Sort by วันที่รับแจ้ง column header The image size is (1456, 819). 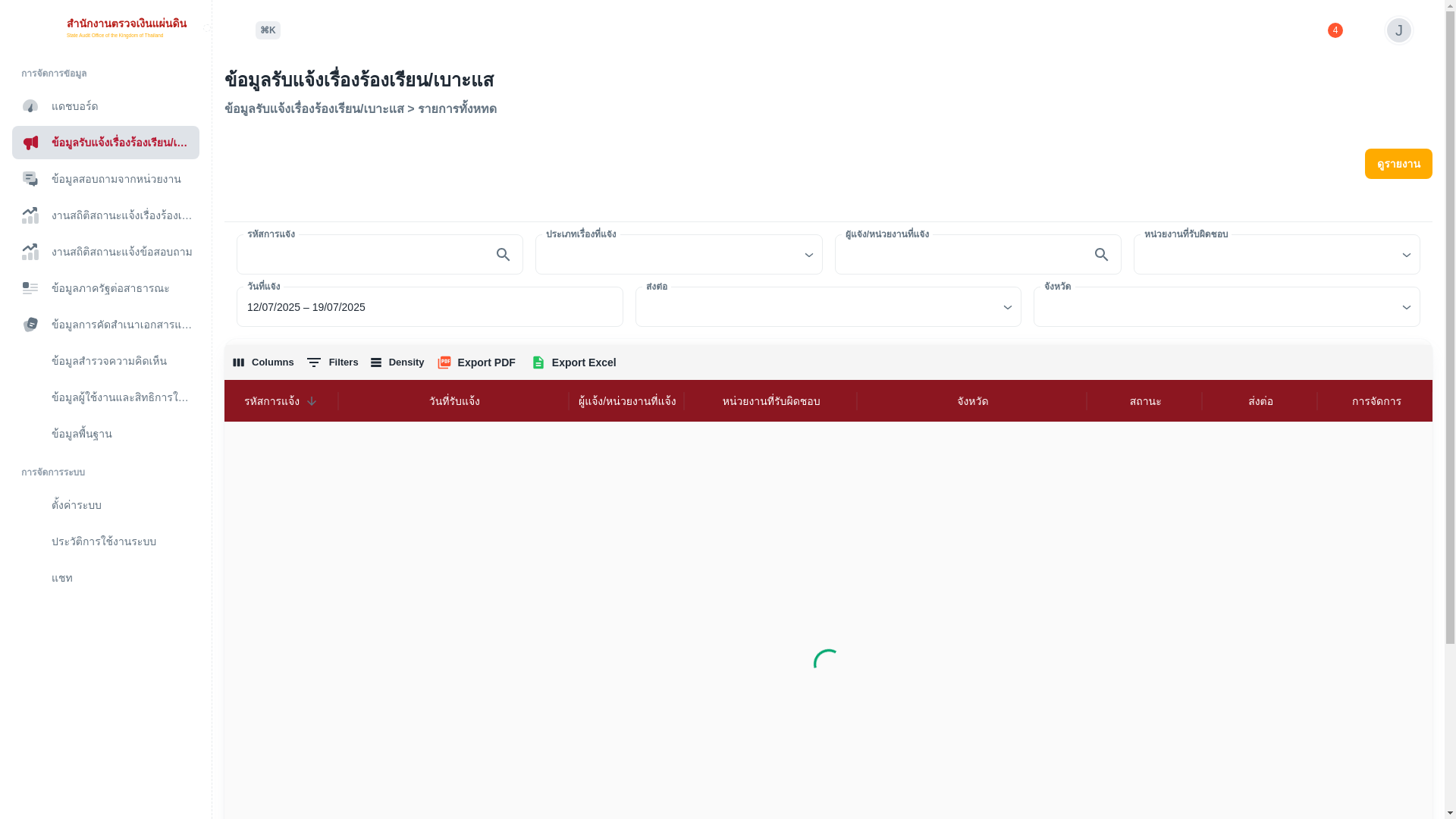point(454,401)
